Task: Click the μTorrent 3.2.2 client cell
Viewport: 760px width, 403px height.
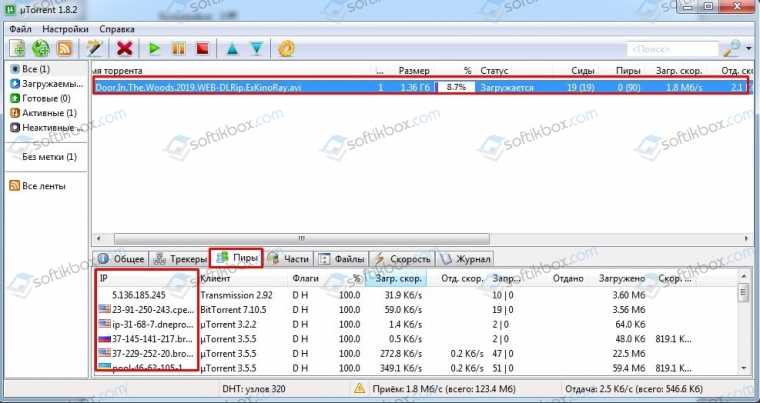Action: 228,324
